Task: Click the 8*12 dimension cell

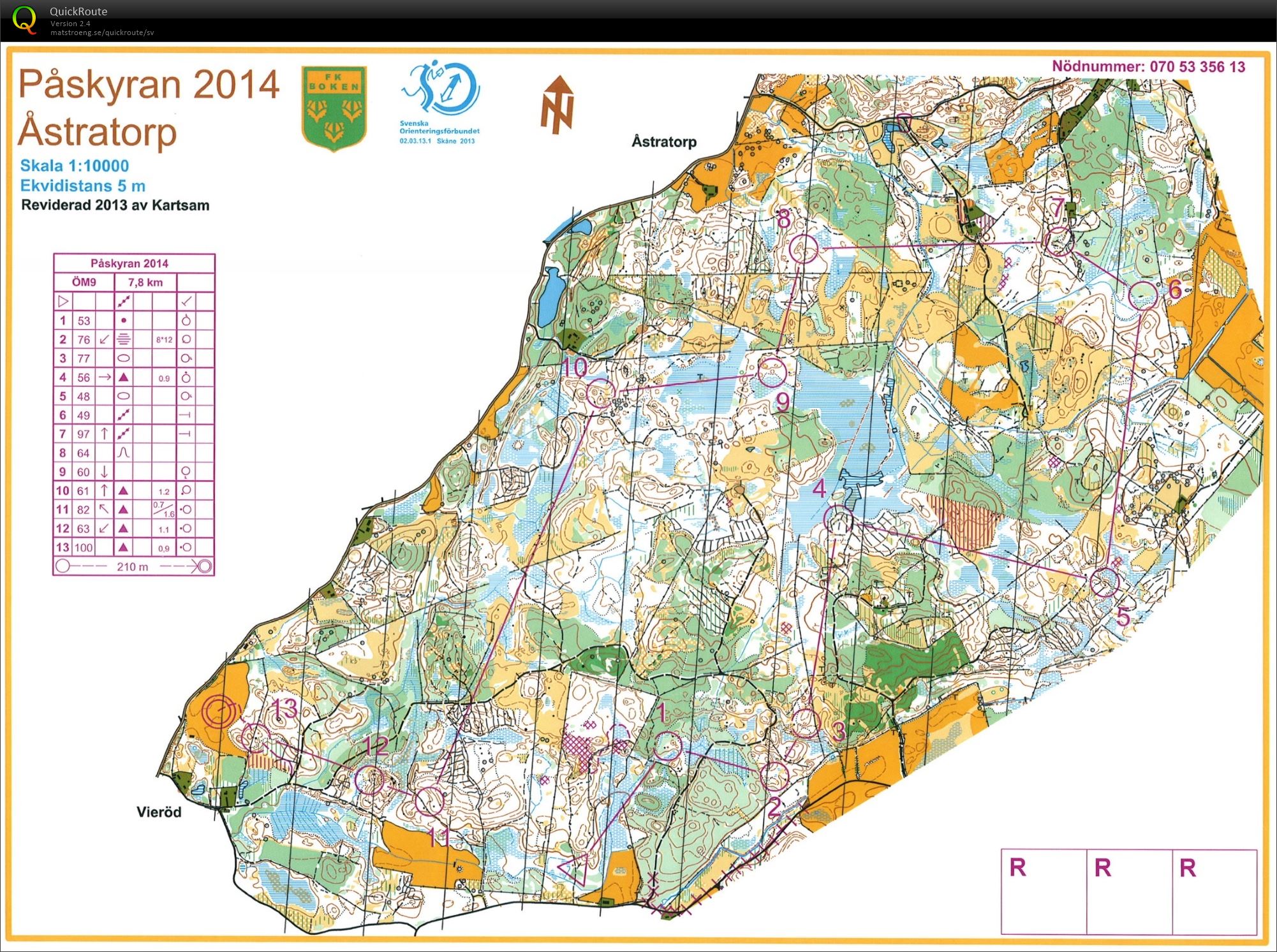Action: [165, 340]
